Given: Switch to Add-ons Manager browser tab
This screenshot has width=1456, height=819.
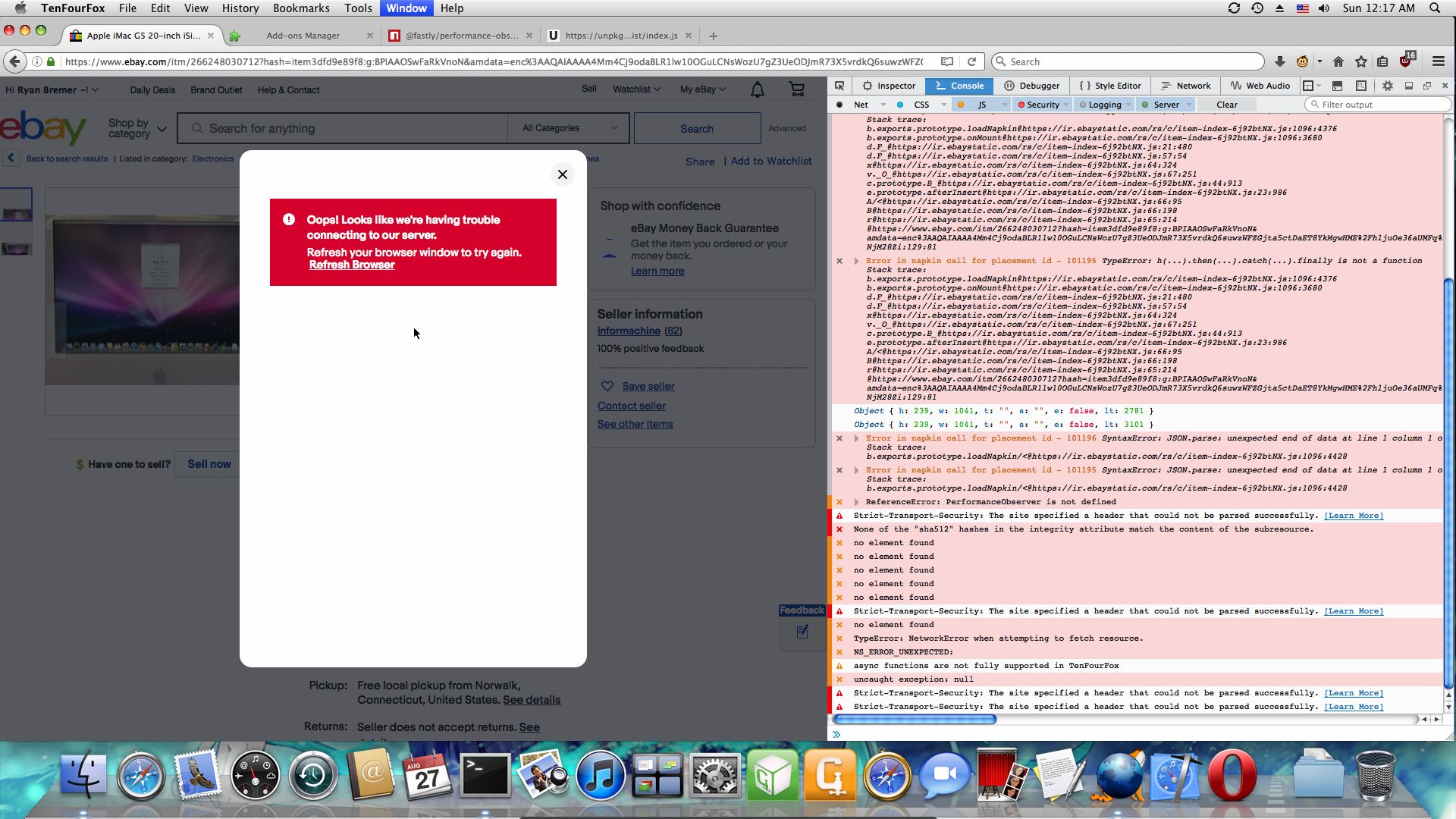Looking at the screenshot, I should click(x=303, y=36).
